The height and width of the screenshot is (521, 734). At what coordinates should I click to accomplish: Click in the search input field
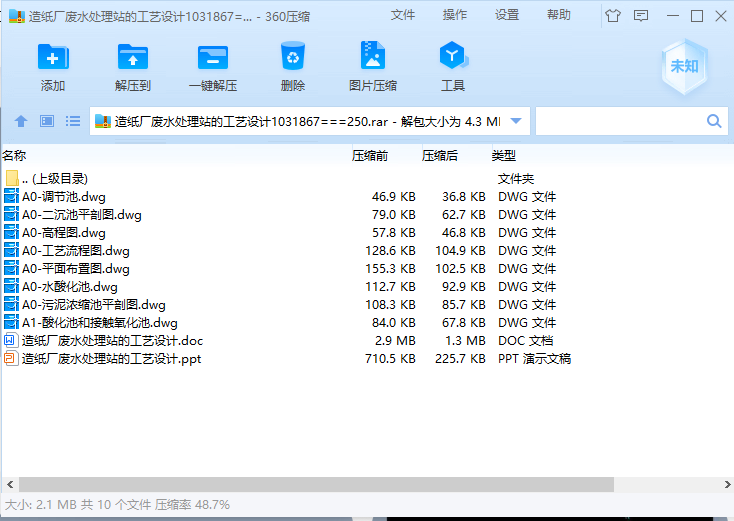(x=618, y=121)
